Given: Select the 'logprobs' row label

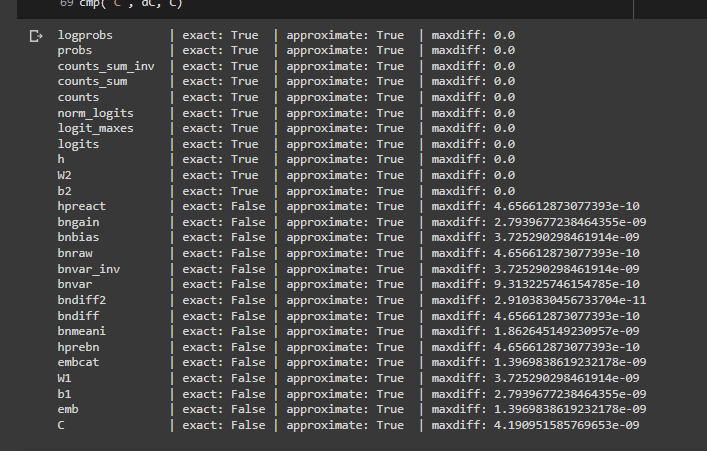Looking at the screenshot, I should click(x=85, y=35).
